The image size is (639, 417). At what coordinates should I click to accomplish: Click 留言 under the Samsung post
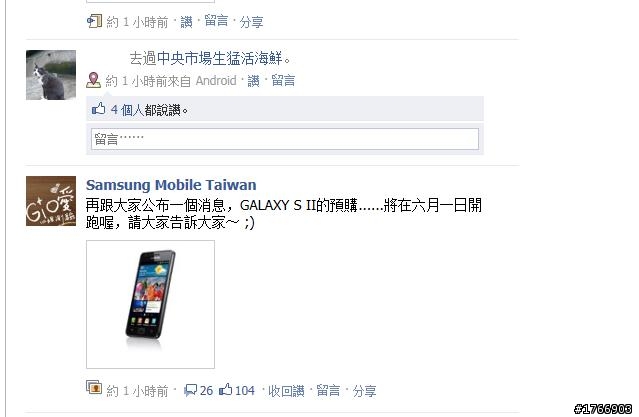click(328, 391)
